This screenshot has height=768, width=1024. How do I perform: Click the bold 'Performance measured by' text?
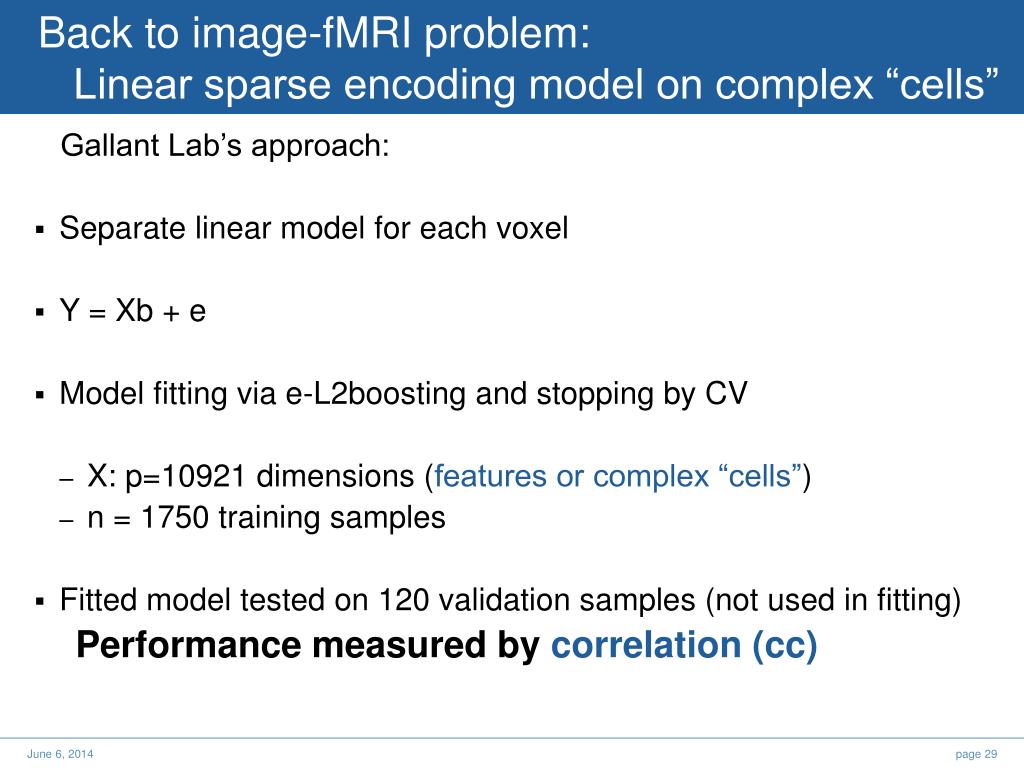[x=308, y=645]
